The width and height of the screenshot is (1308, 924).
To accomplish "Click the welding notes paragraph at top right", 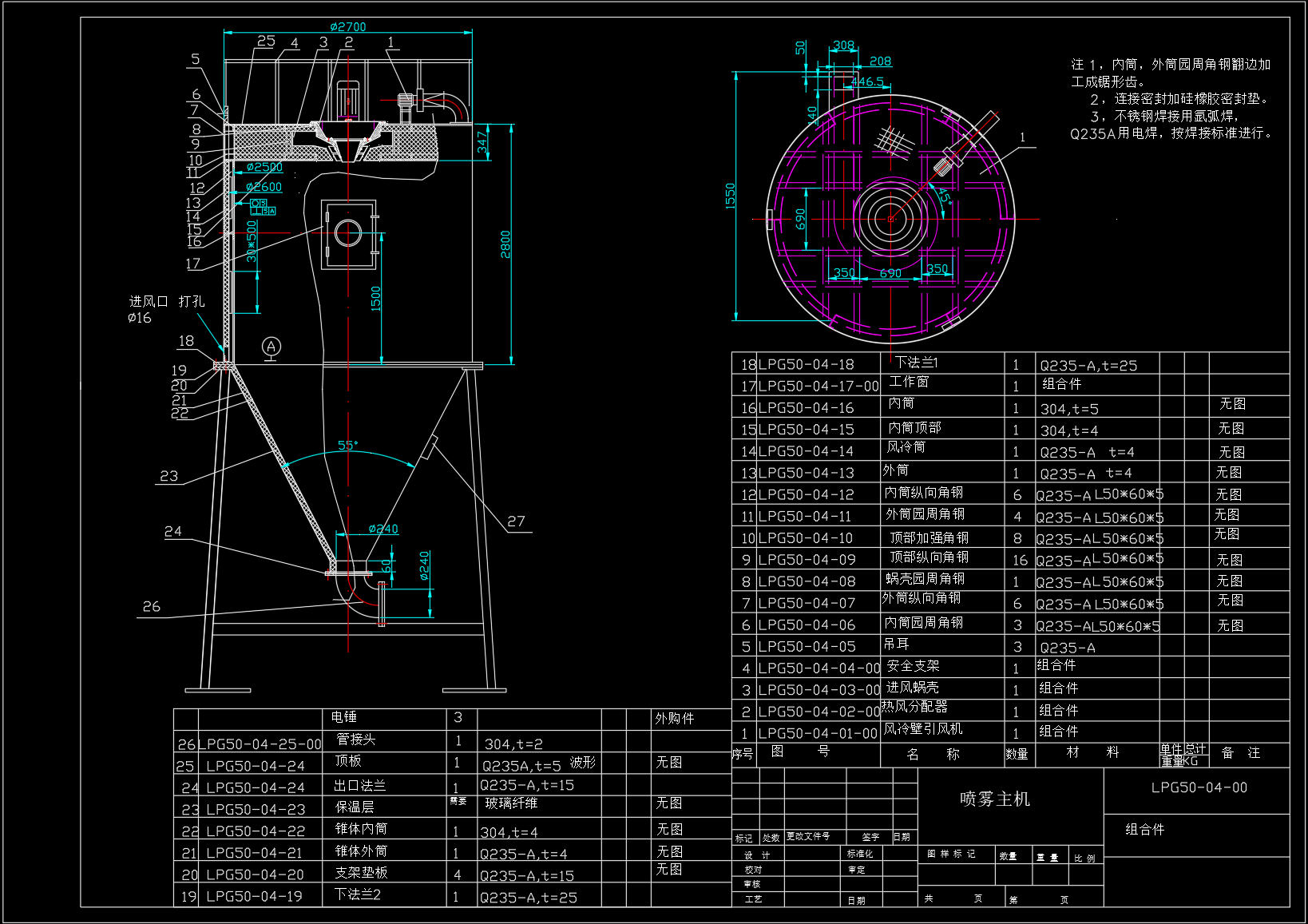I will pos(1170,98).
